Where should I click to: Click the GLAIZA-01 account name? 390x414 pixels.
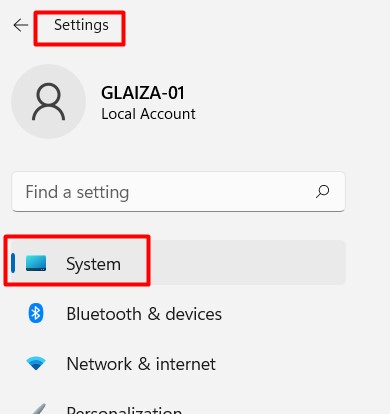pos(143,93)
